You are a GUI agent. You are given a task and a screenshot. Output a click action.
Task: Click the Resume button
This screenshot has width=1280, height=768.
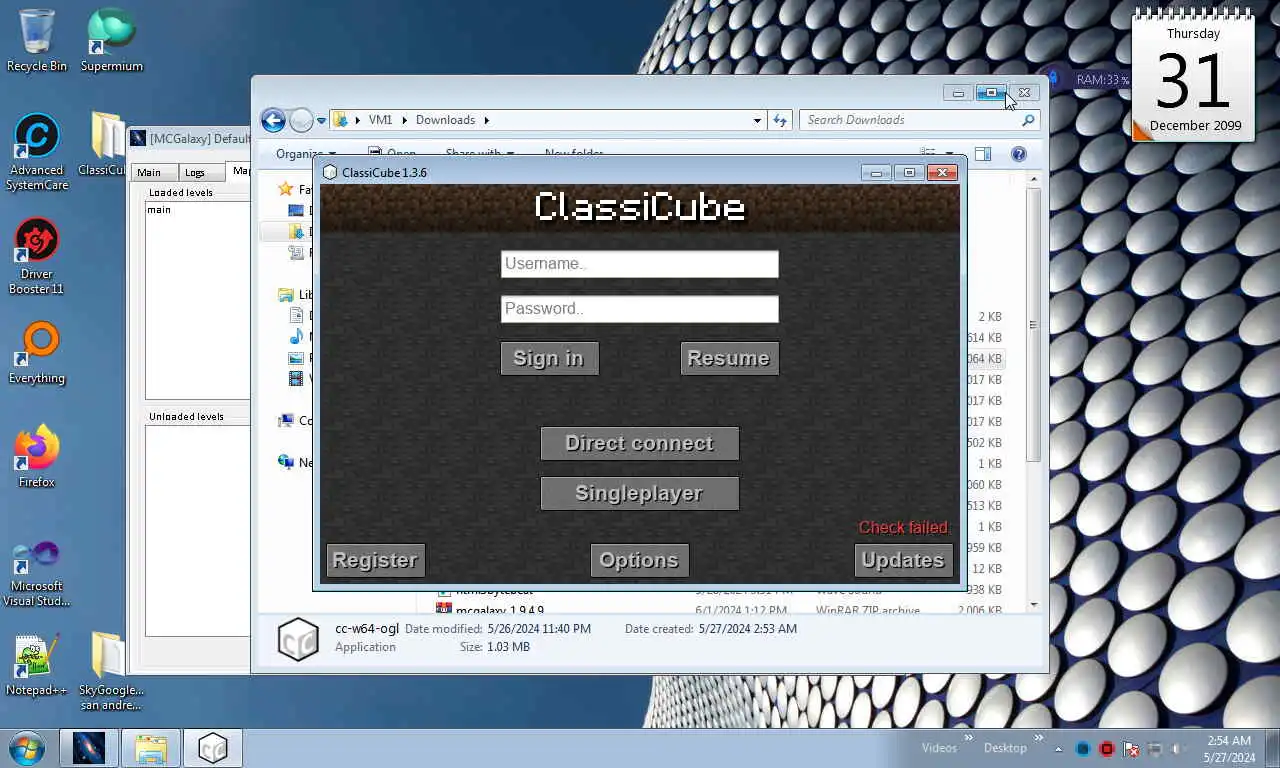[729, 358]
